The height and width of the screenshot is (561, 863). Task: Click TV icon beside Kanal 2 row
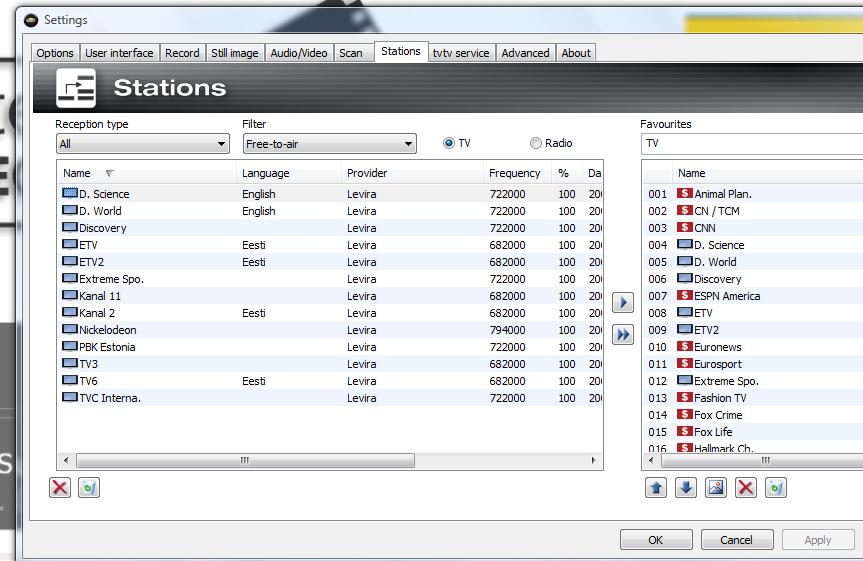pos(70,312)
